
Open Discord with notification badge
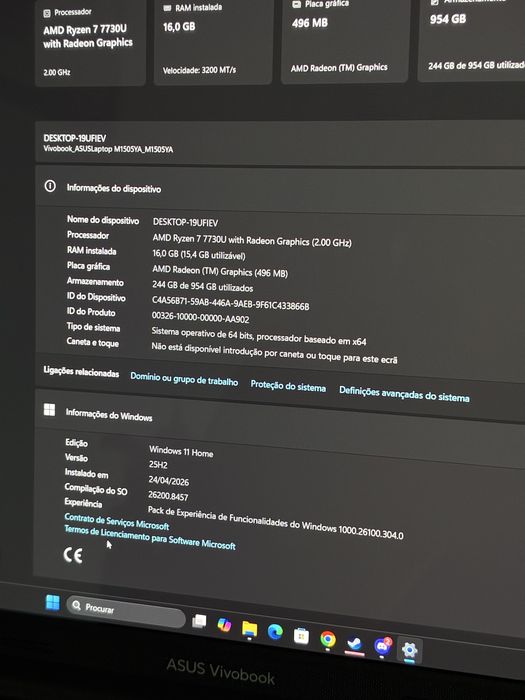pyautogui.click(x=383, y=646)
